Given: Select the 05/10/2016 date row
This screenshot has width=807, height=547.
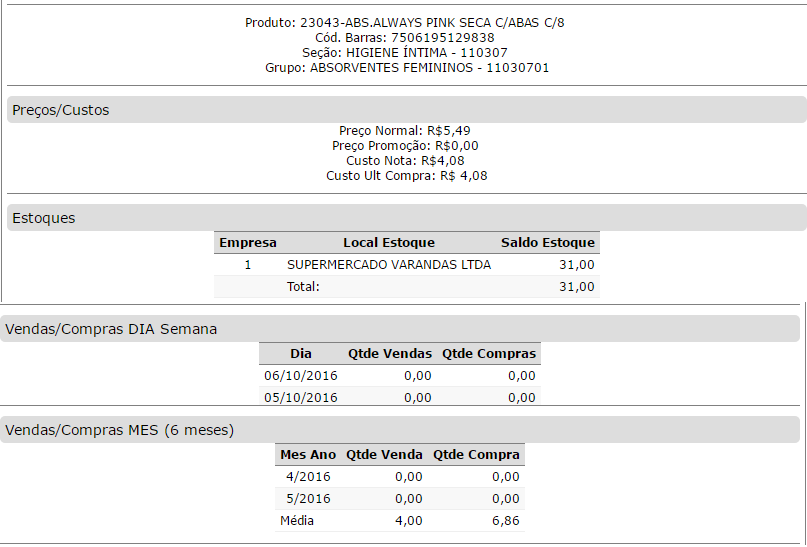Looking at the screenshot, I should (x=301, y=398).
